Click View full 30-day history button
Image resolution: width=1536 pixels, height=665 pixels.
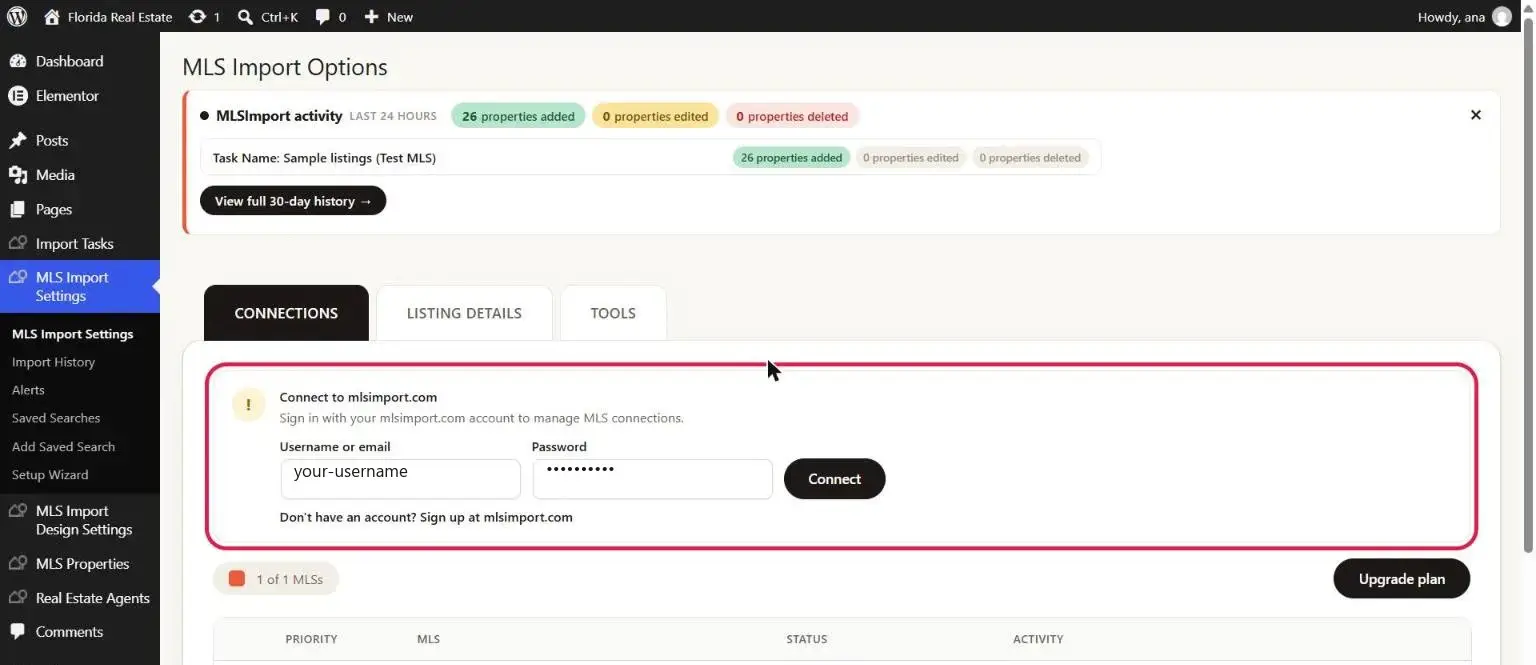coord(293,201)
